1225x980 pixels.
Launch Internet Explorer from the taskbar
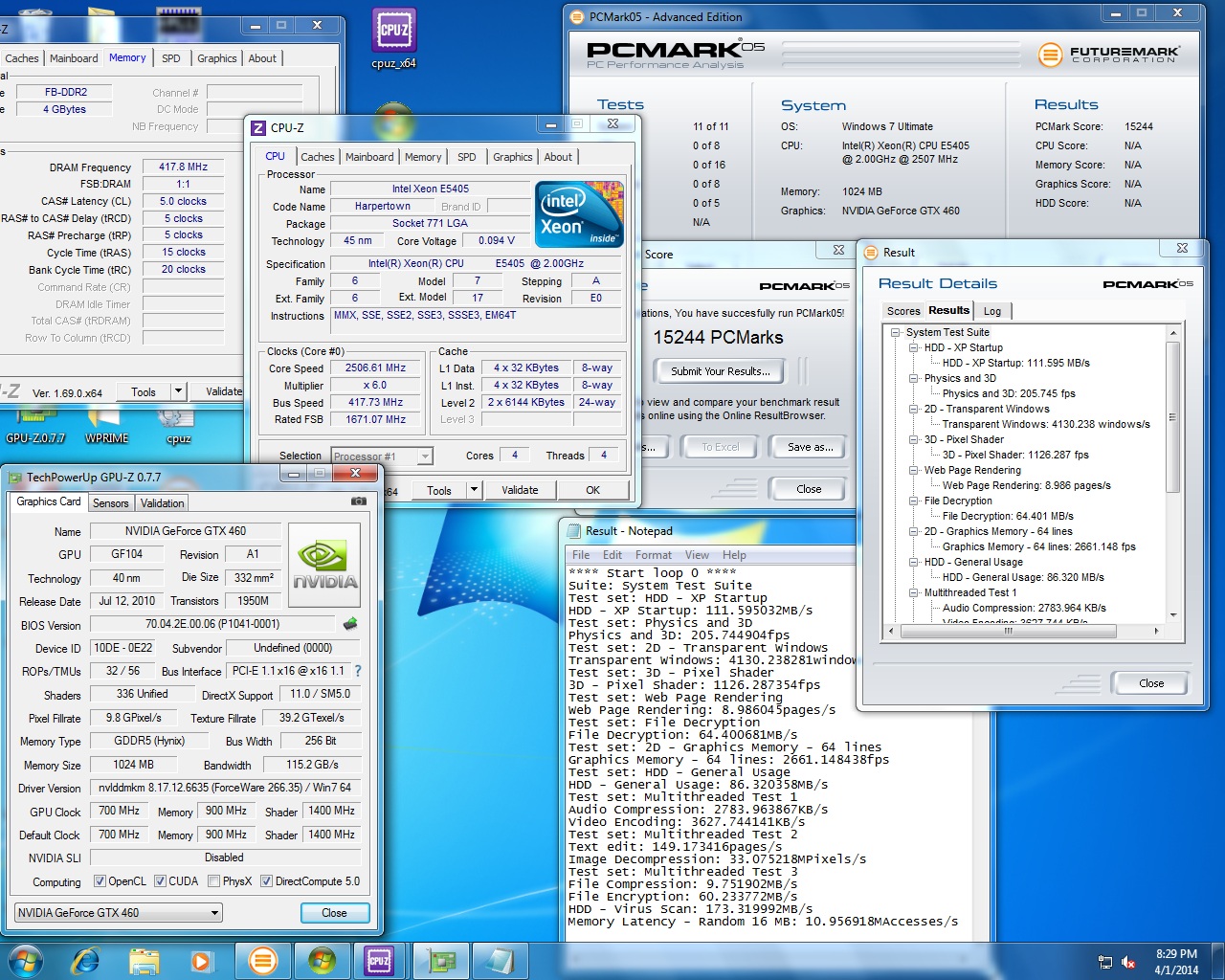85,961
